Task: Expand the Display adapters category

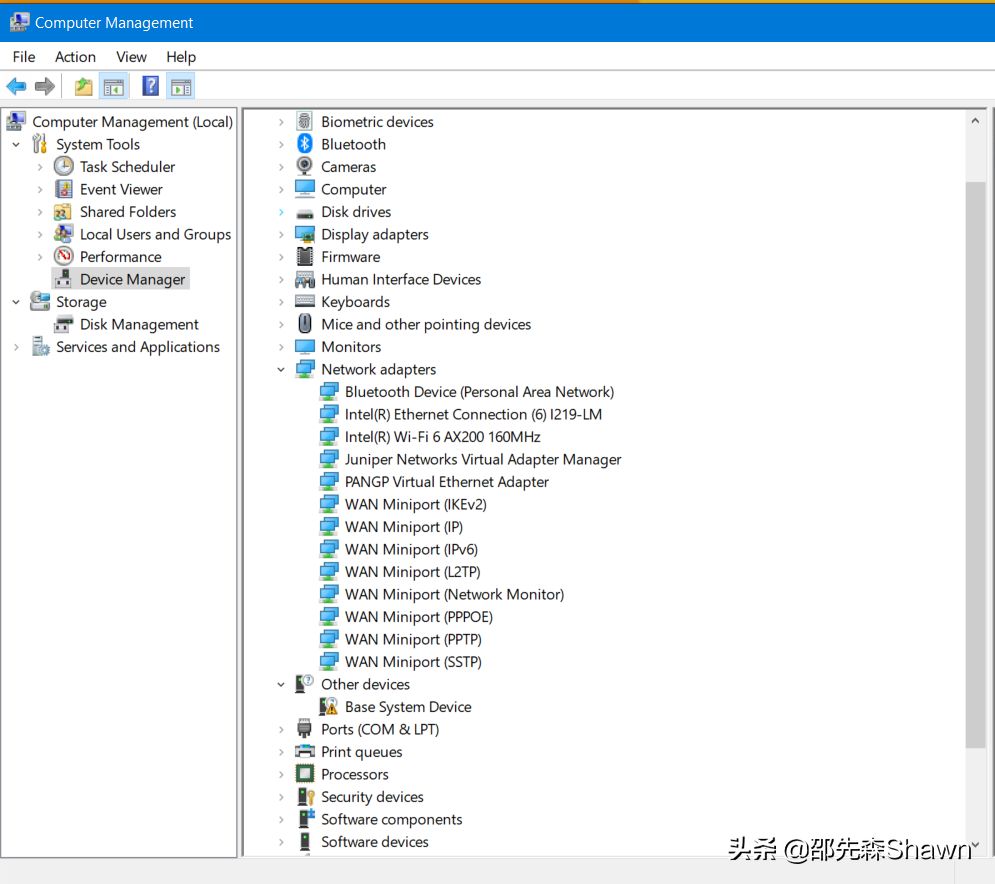Action: point(280,234)
